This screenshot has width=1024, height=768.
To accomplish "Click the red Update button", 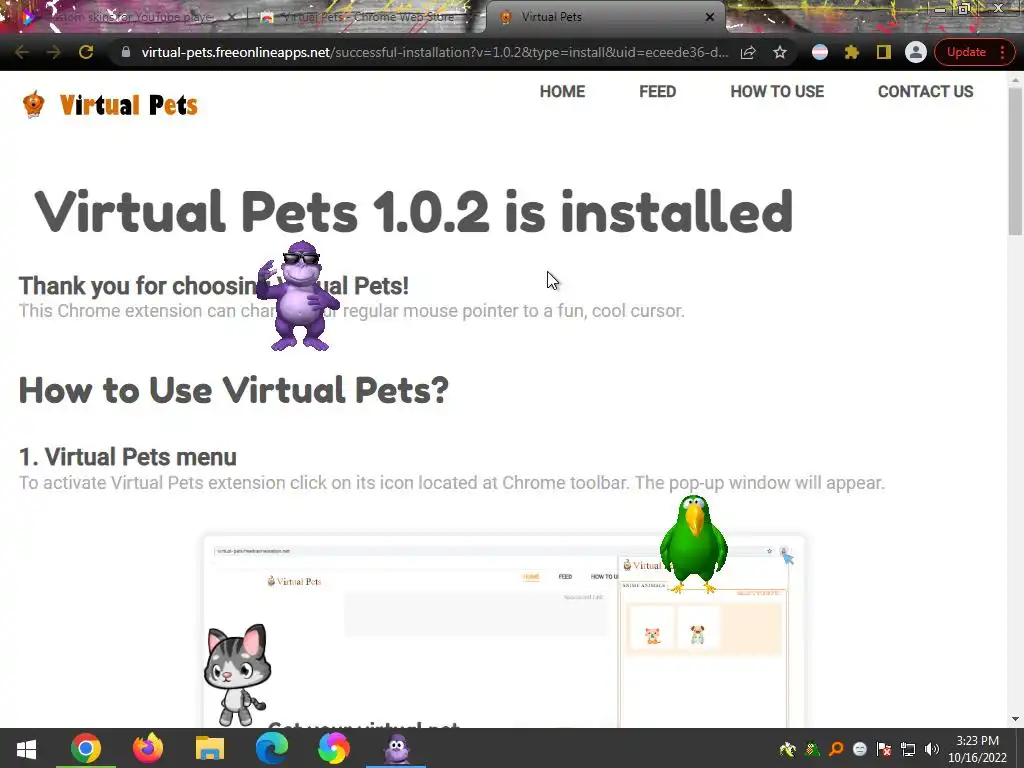I will (x=966, y=52).
